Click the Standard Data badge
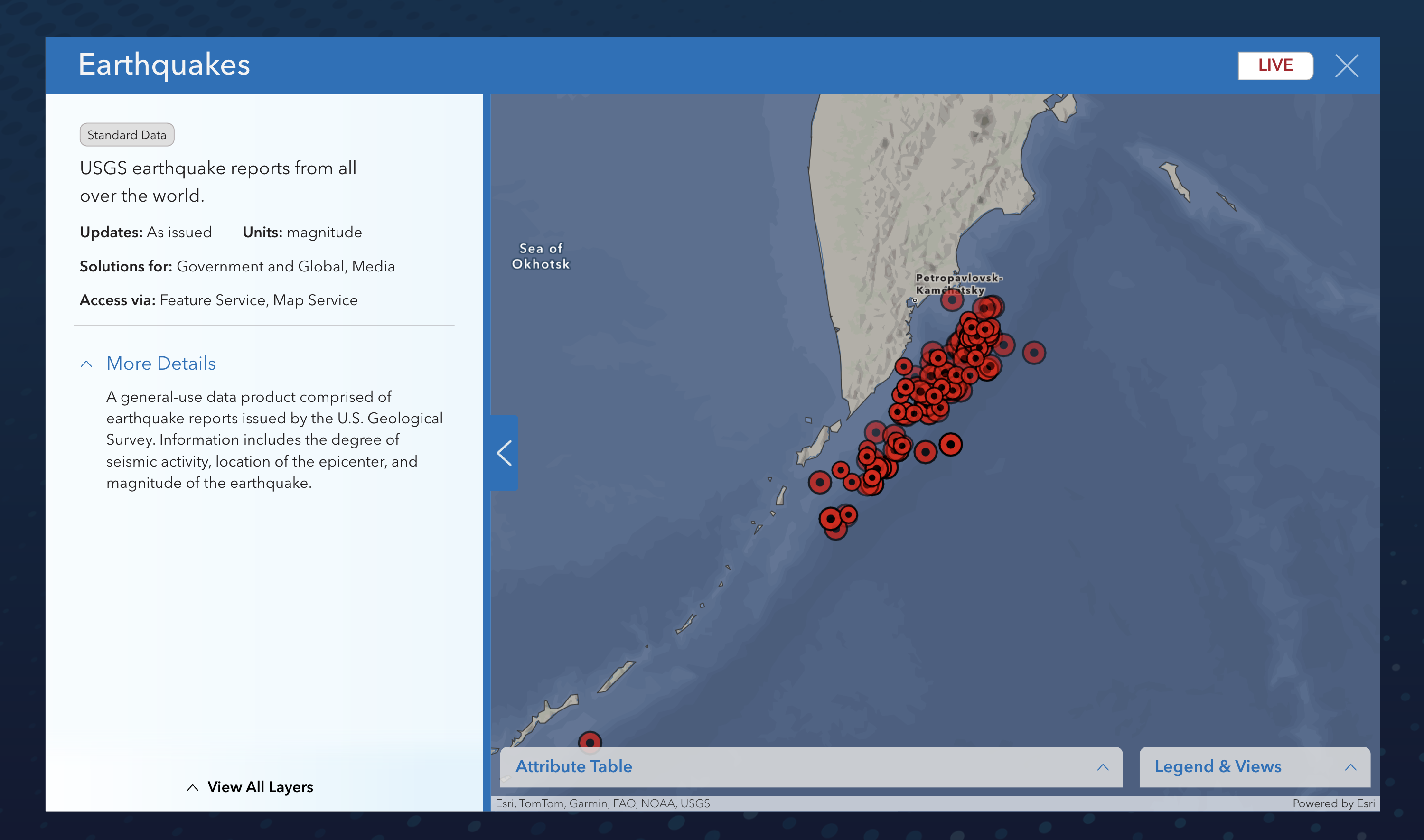The width and height of the screenshot is (1424, 840). 126,135
